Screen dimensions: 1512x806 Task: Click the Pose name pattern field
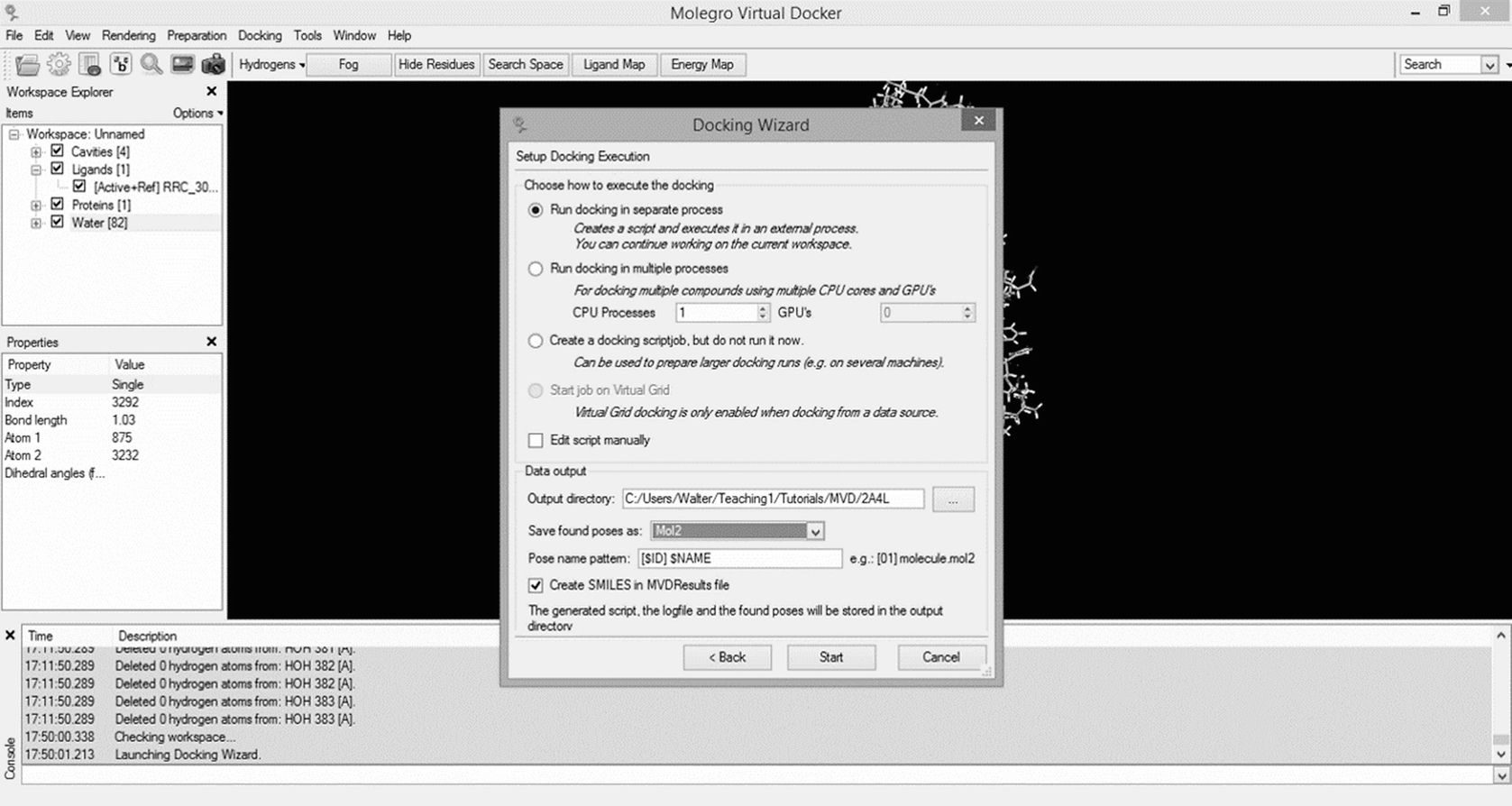click(739, 559)
